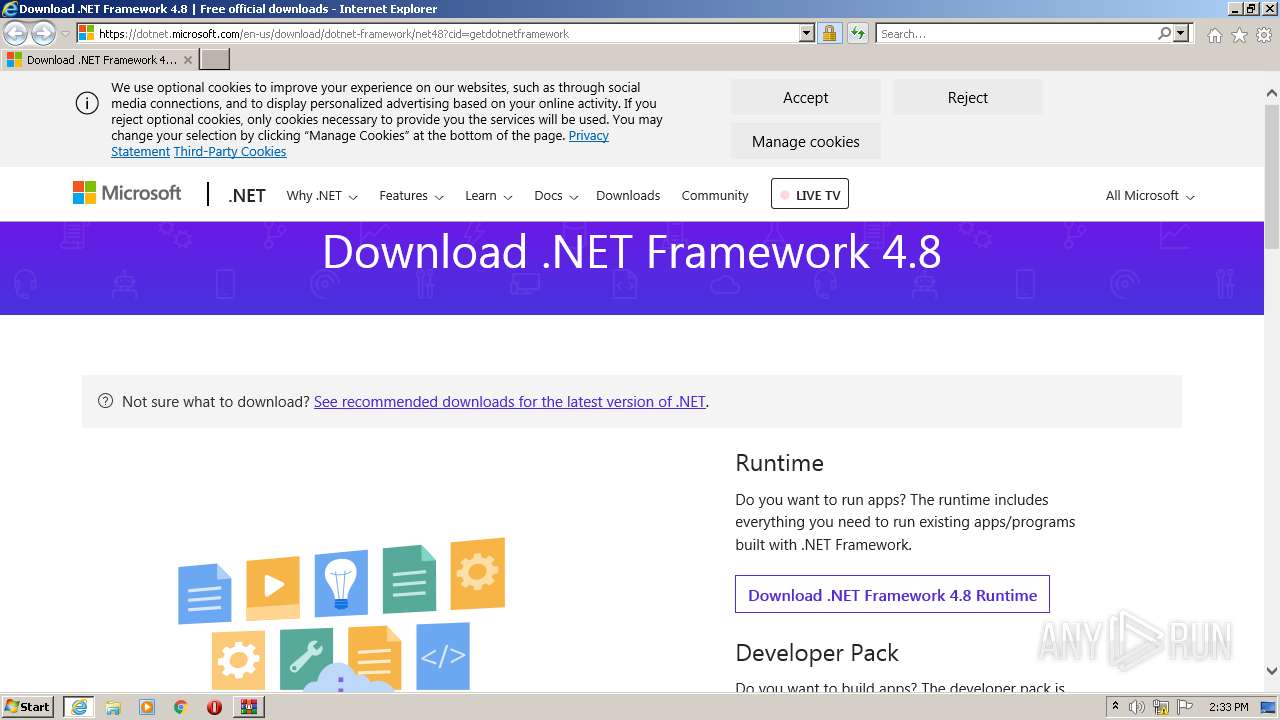Image resolution: width=1280 pixels, height=720 pixels.
Task: Open the media player taskbar icon
Action: click(x=147, y=707)
